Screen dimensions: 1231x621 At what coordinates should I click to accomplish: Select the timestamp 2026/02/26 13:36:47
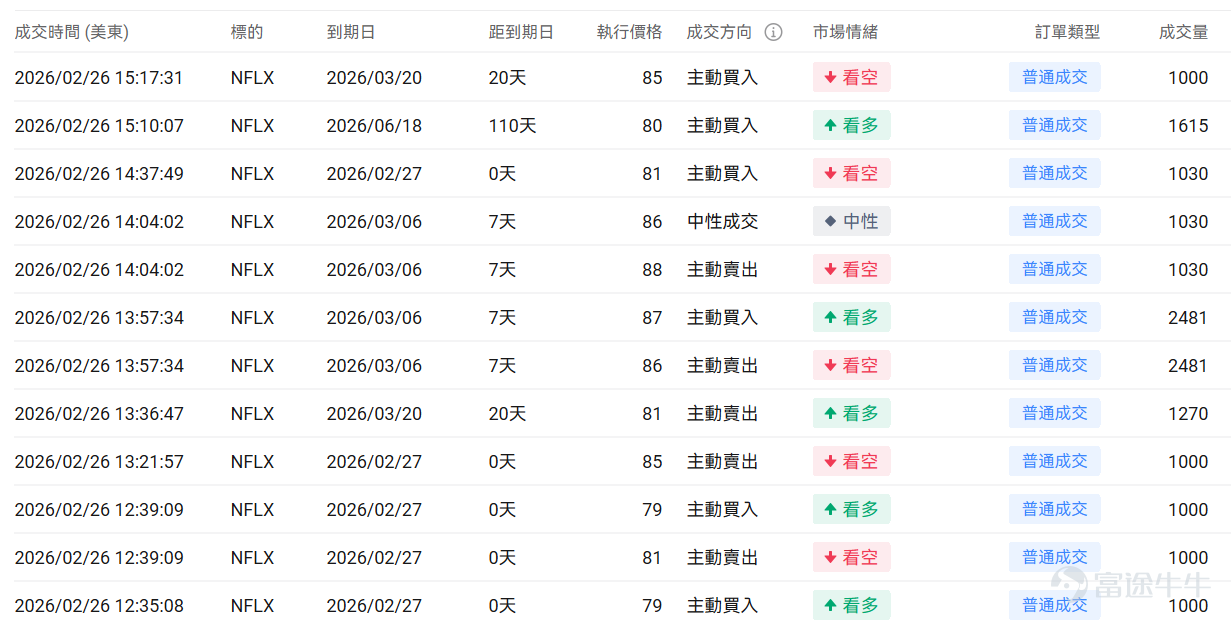pos(99,414)
